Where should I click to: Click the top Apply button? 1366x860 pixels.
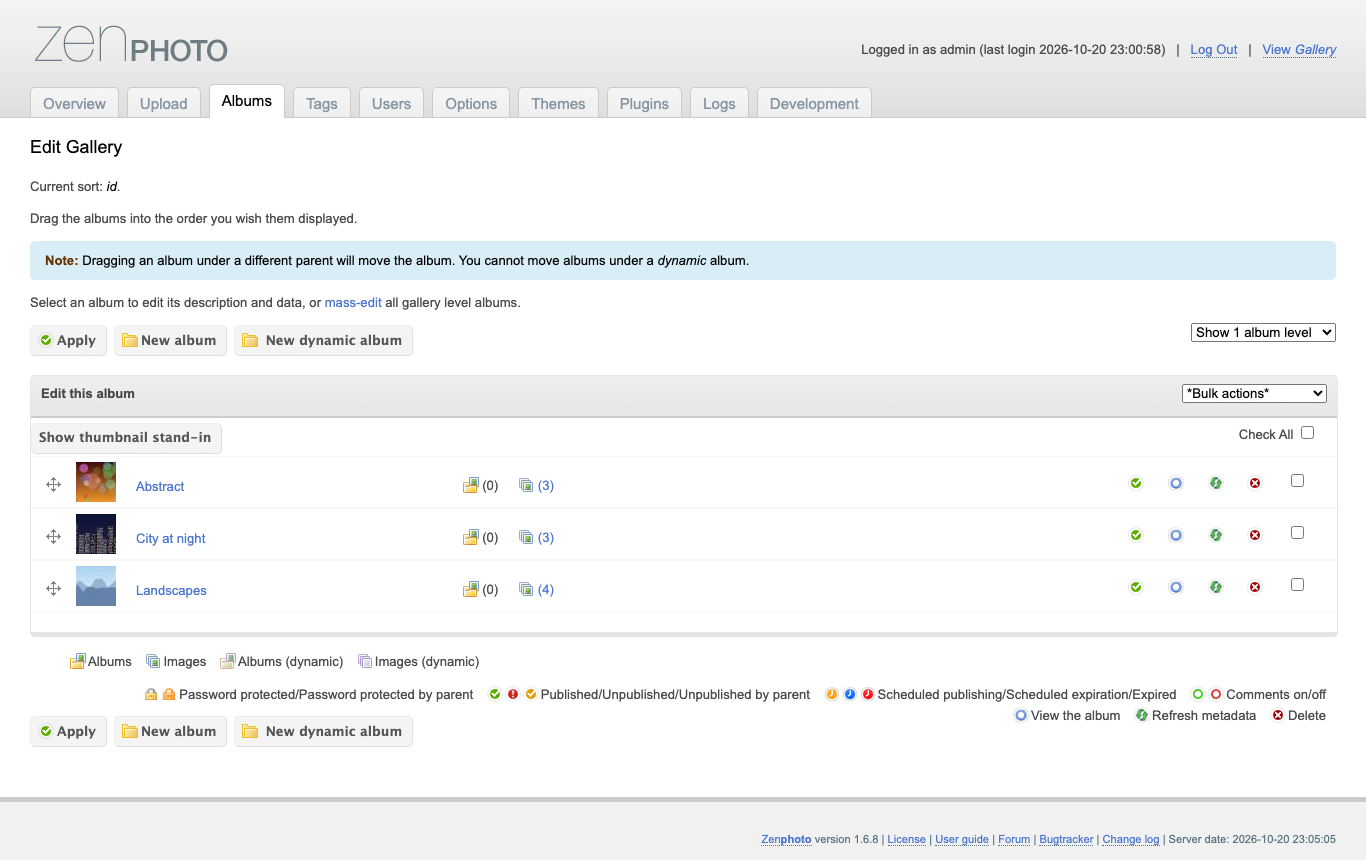[x=68, y=340]
